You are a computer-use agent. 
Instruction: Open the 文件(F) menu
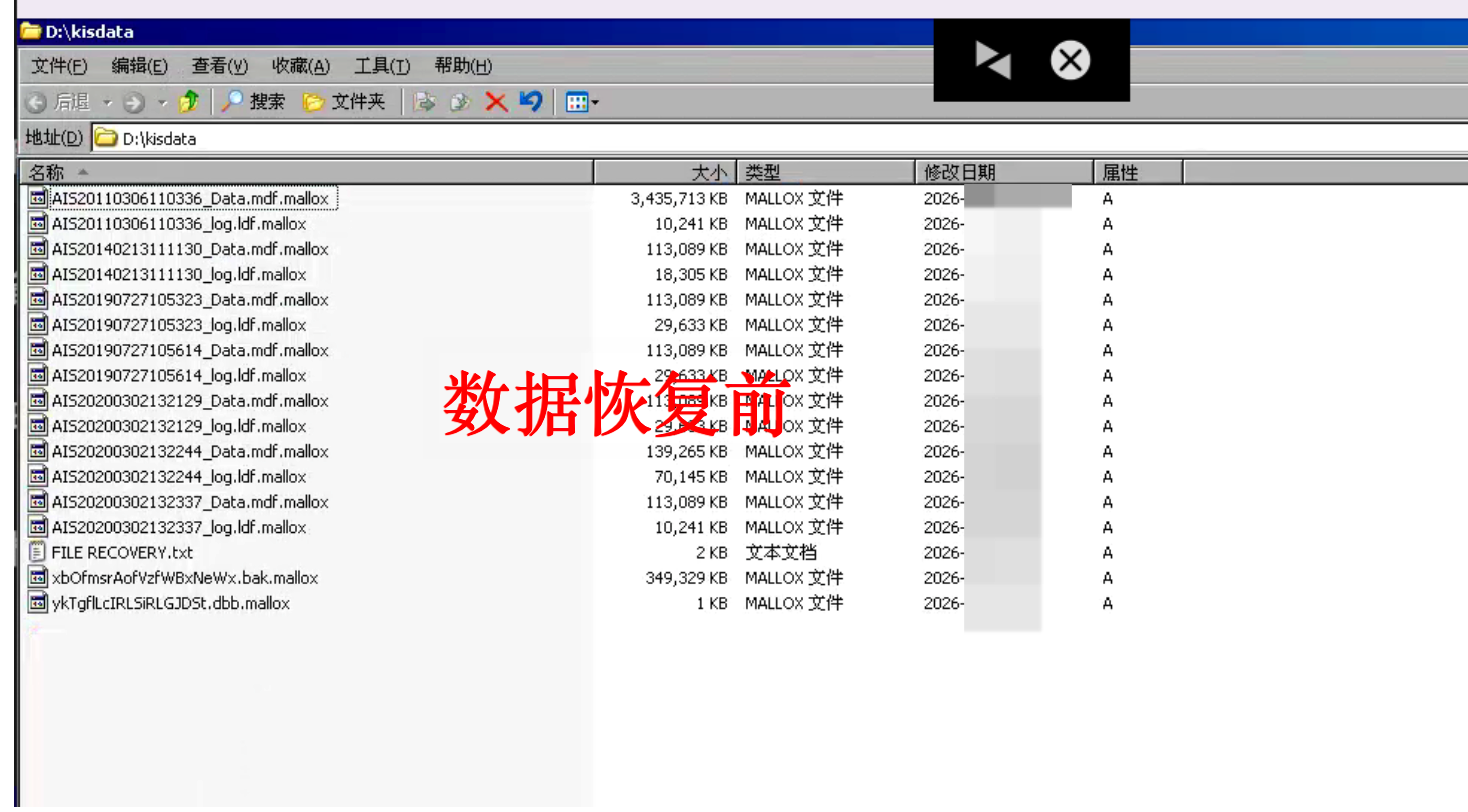[x=59, y=66]
